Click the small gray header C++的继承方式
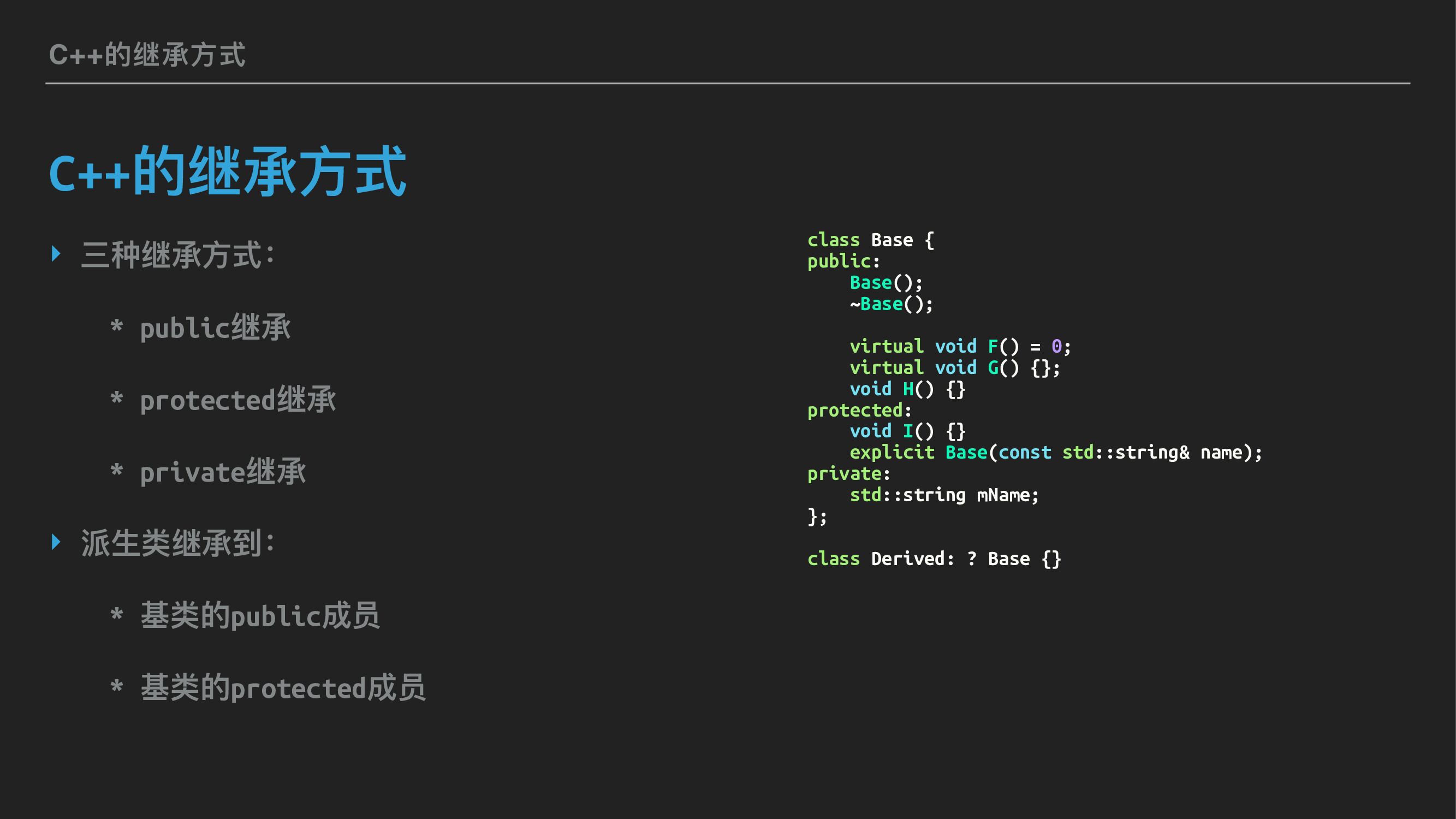Viewport: 1456px width, 819px height. tap(147, 55)
